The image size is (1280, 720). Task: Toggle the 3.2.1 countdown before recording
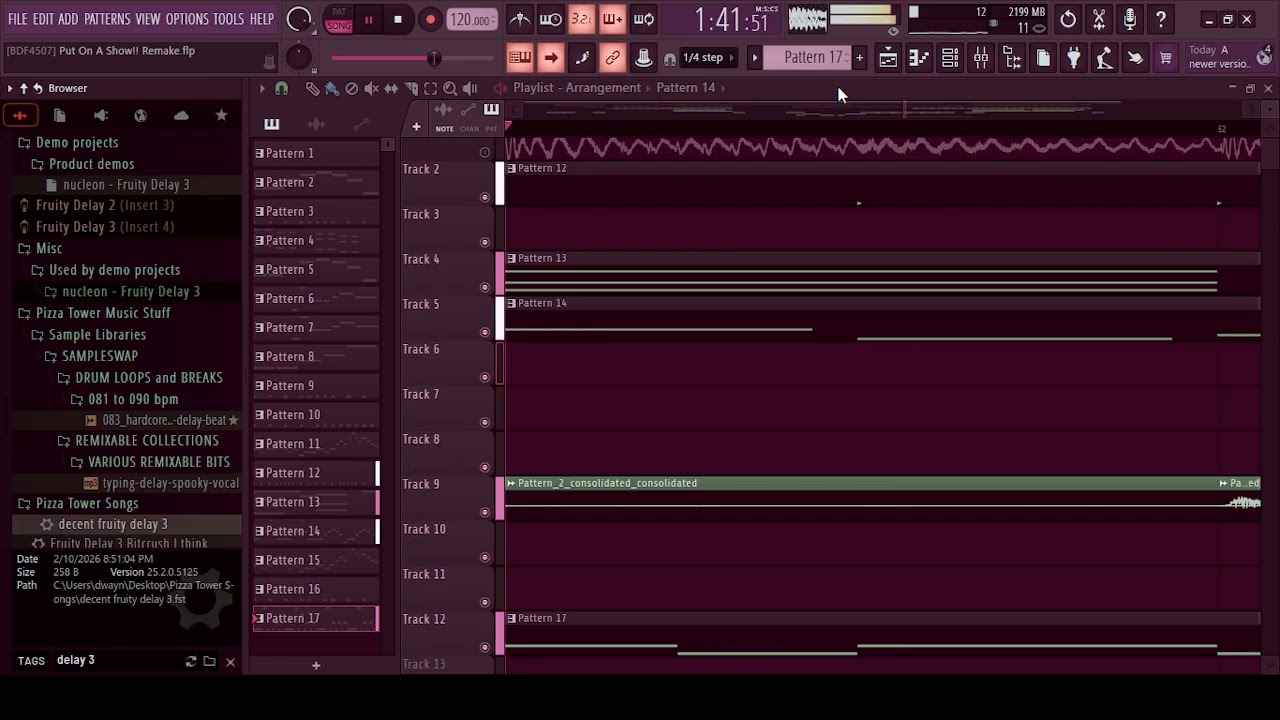[582, 19]
